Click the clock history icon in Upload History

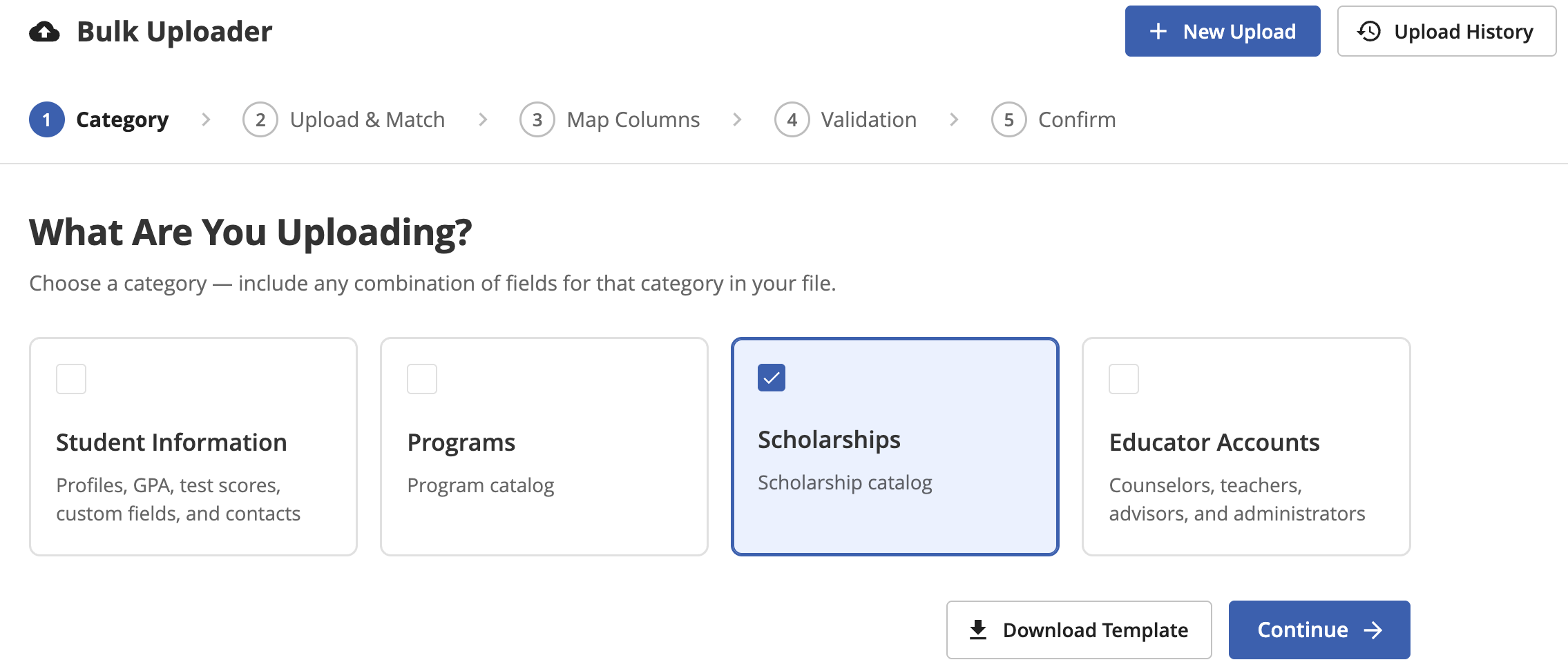tap(1369, 31)
